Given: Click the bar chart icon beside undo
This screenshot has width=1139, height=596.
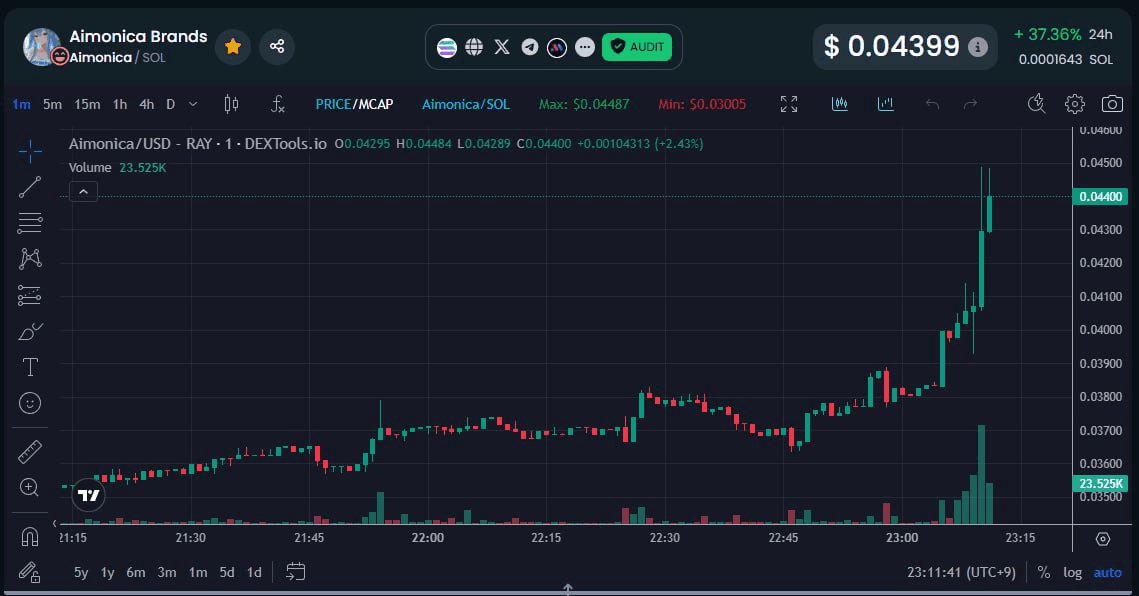Looking at the screenshot, I should pyautogui.click(x=885, y=104).
